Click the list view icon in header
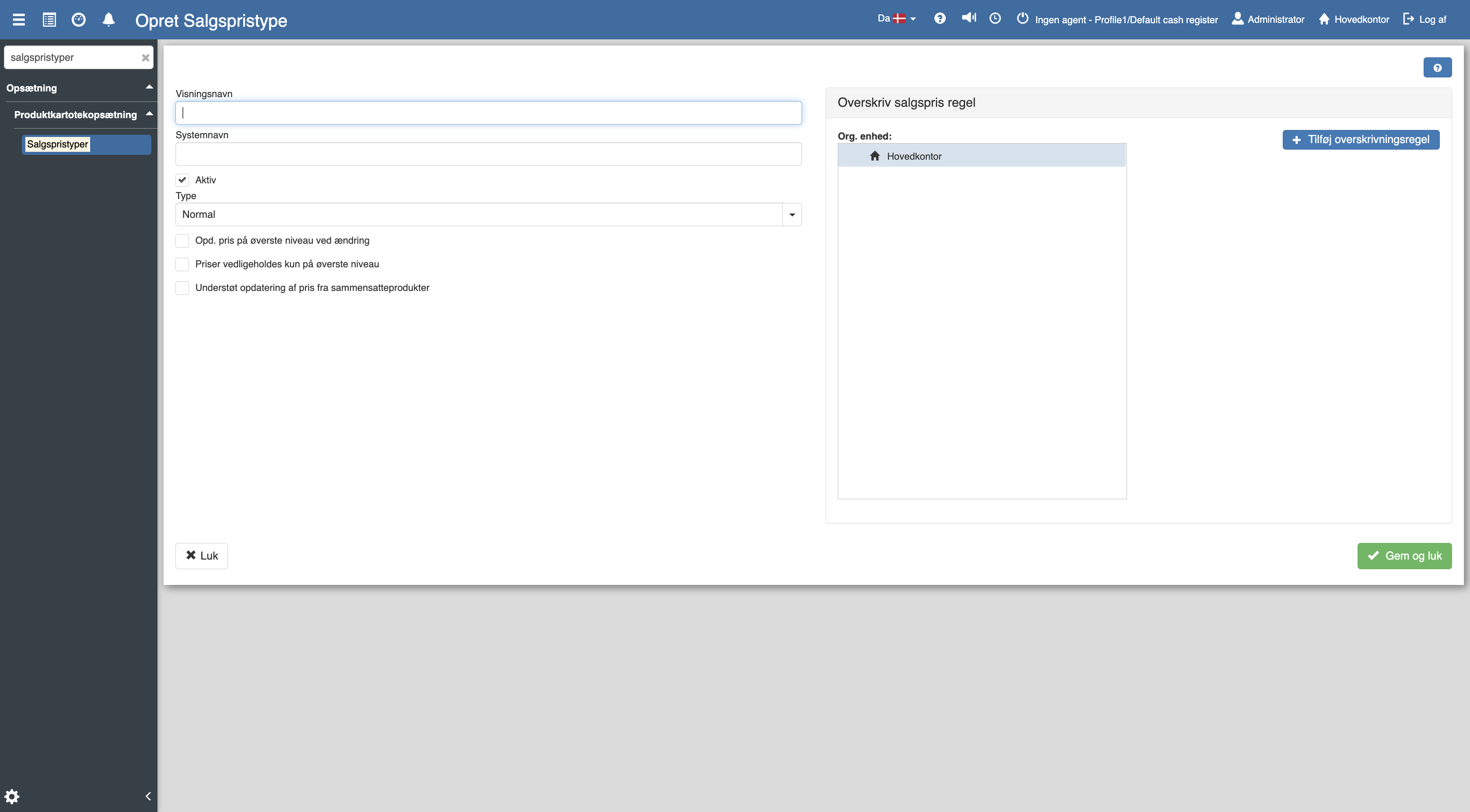 [49, 20]
